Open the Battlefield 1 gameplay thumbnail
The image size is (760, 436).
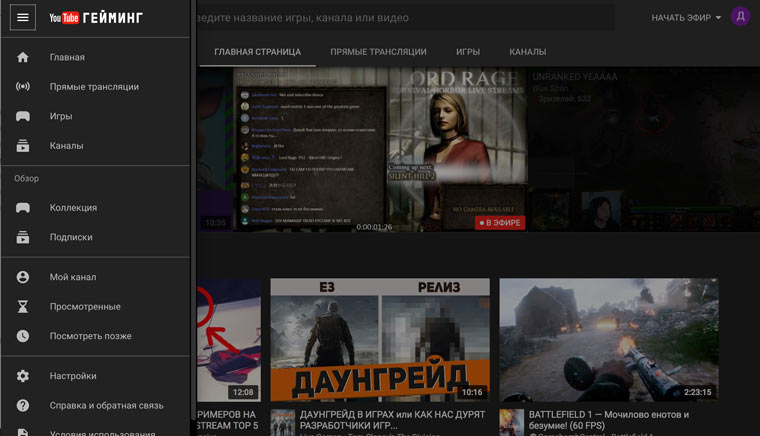click(x=609, y=340)
